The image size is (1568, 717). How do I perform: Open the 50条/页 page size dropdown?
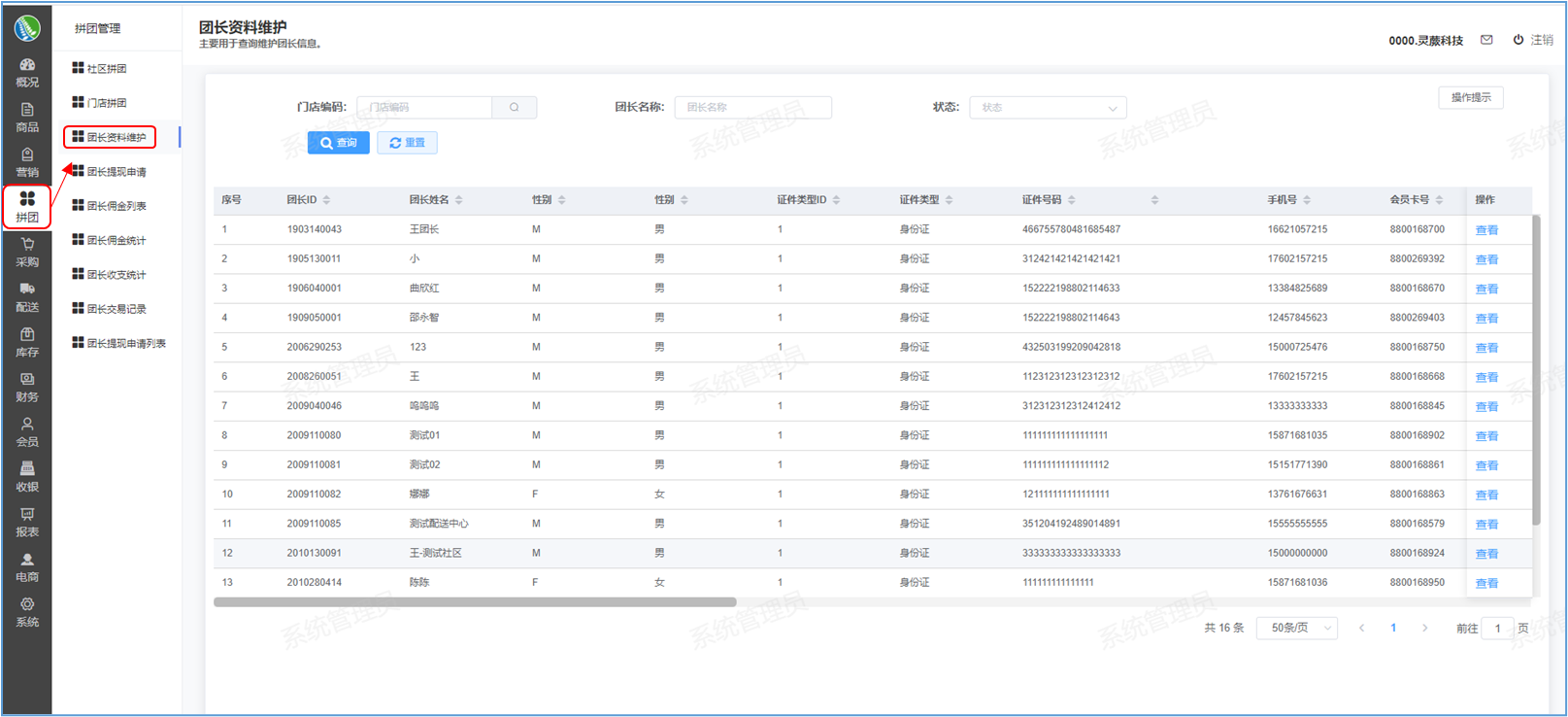(x=1296, y=629)
